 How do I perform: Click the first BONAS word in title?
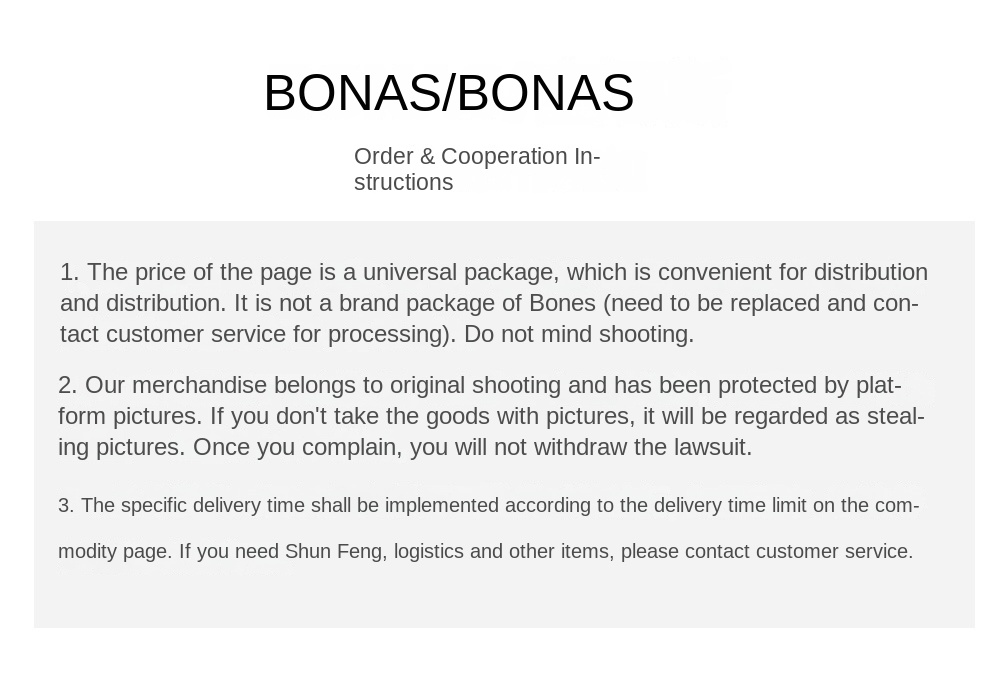(x=352, y=93)
